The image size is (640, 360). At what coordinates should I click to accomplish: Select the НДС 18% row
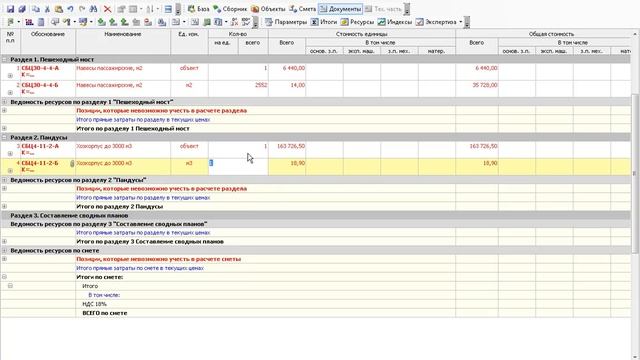point(316,304)
